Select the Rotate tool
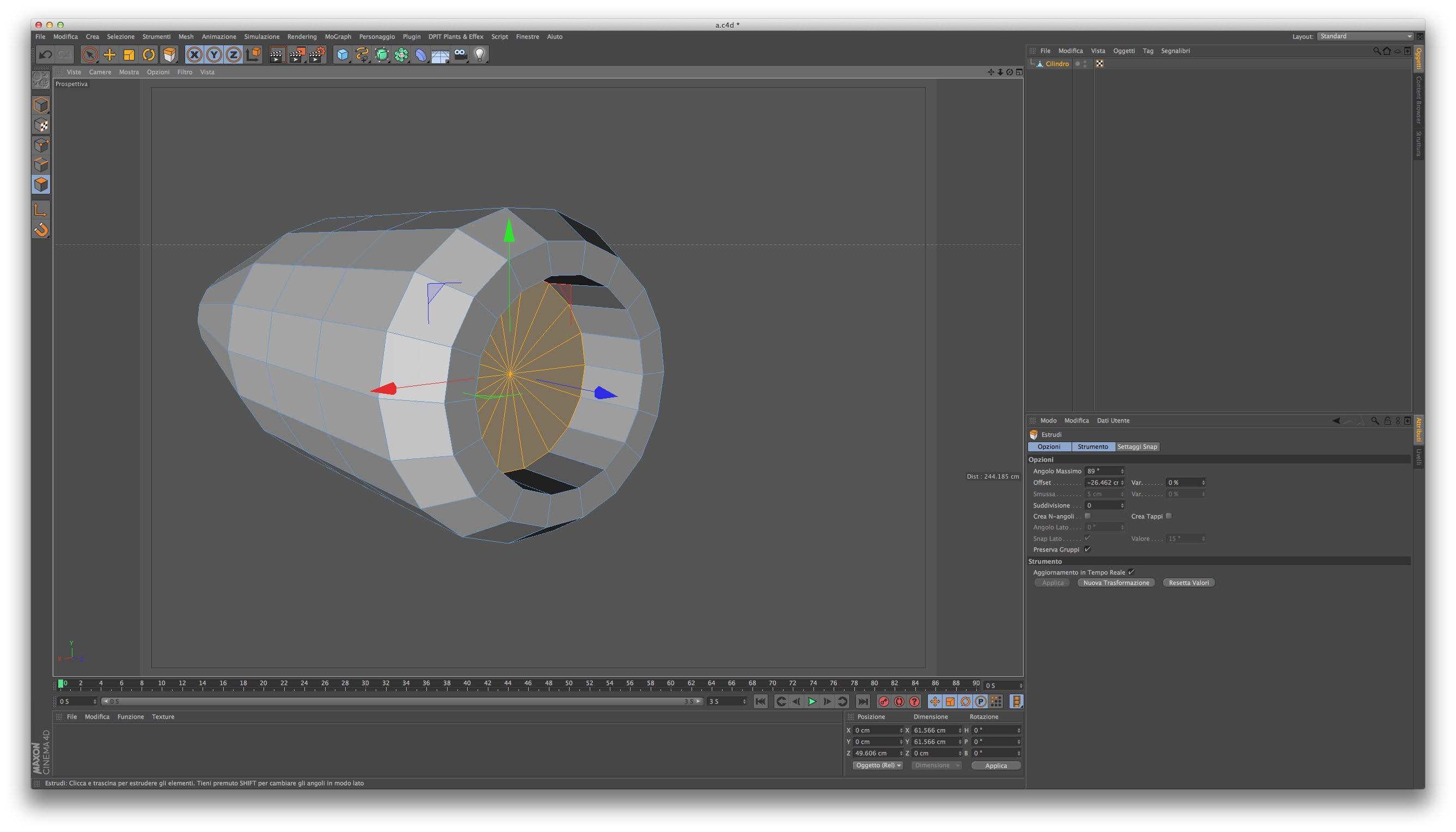Image resolution: width=1456 pixels, height=832 pixels. (149, 55)
